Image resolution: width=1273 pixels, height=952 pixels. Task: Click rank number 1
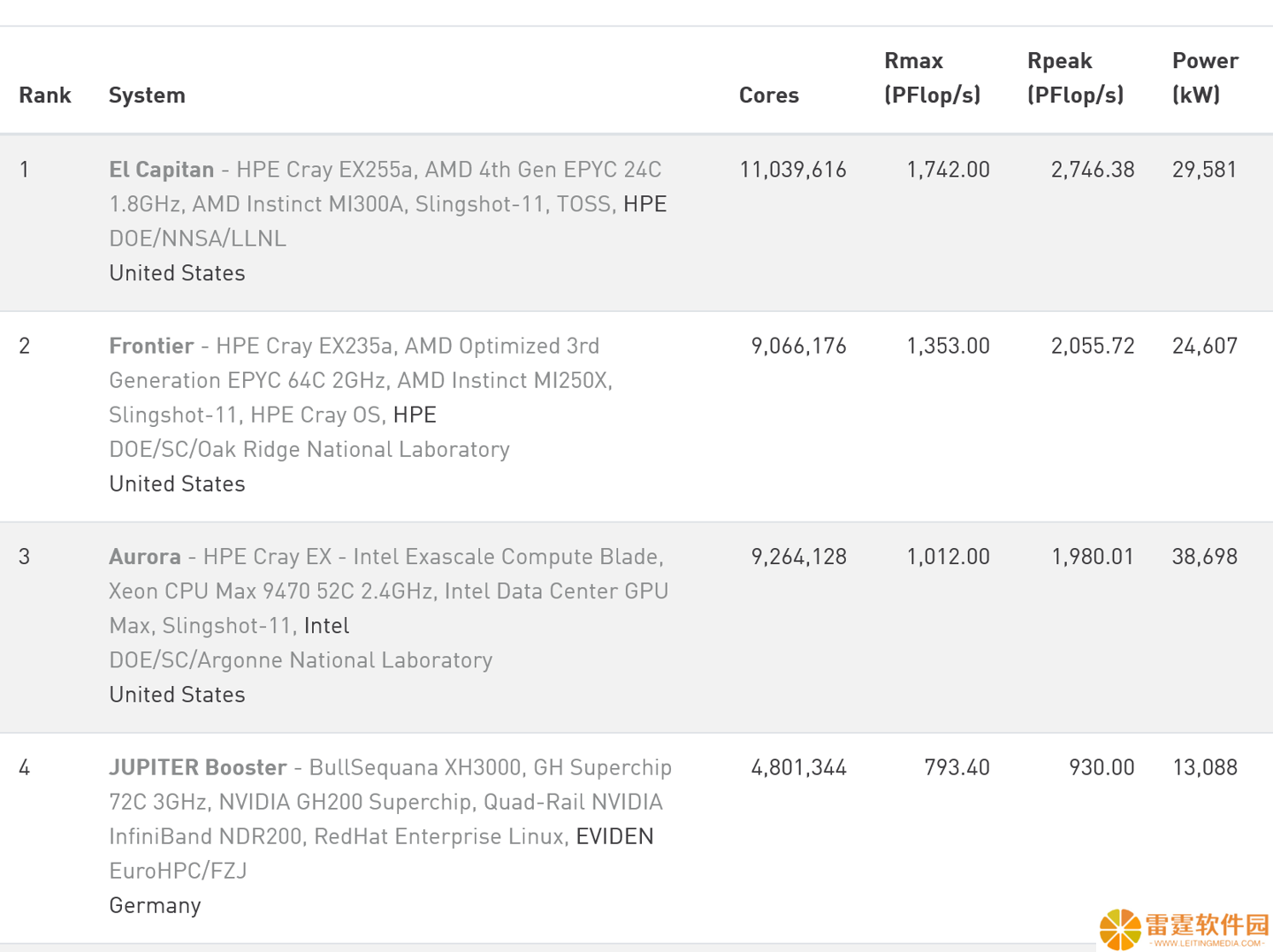[25, 169]
